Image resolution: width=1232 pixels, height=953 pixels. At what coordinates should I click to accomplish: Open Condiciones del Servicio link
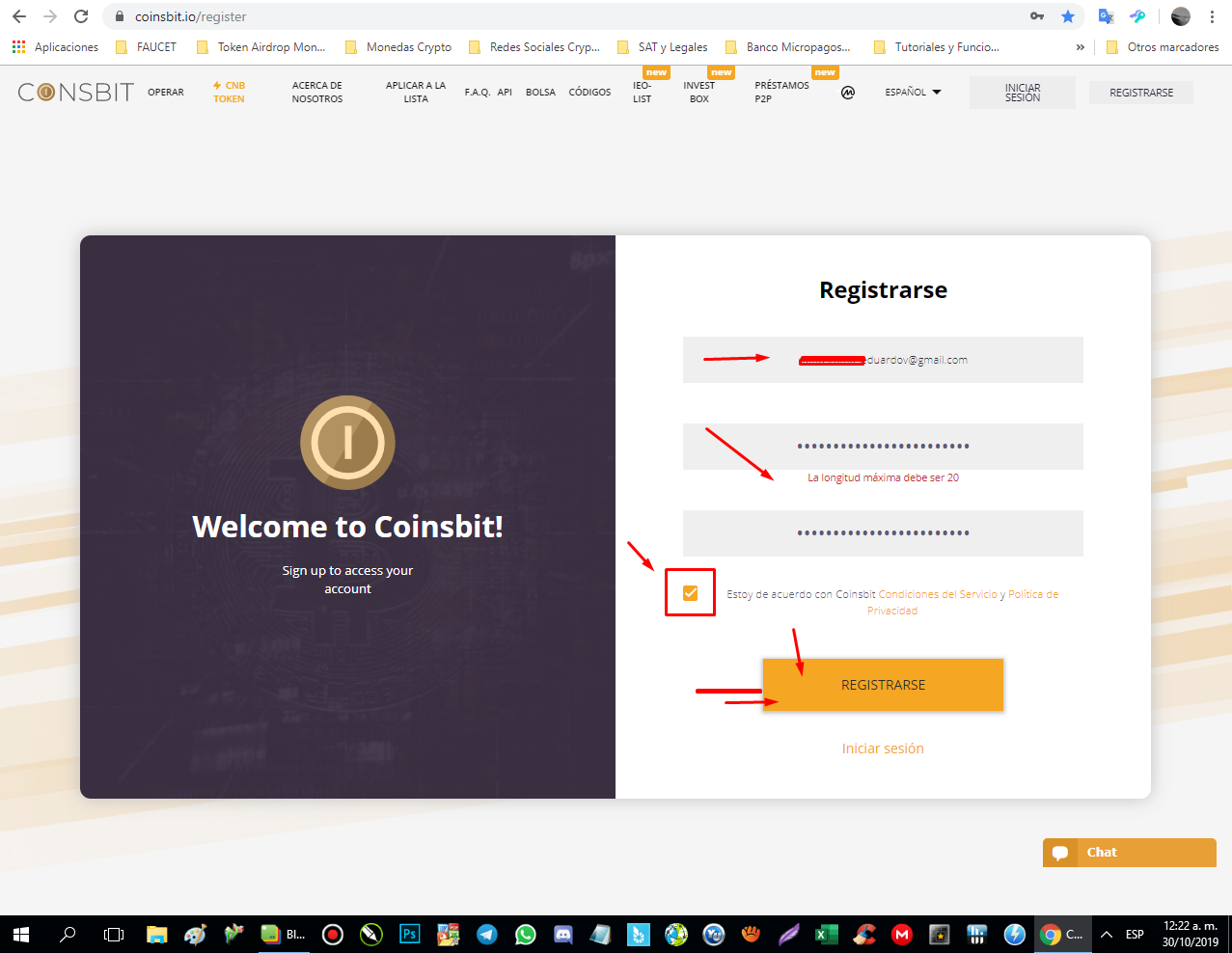938,594
